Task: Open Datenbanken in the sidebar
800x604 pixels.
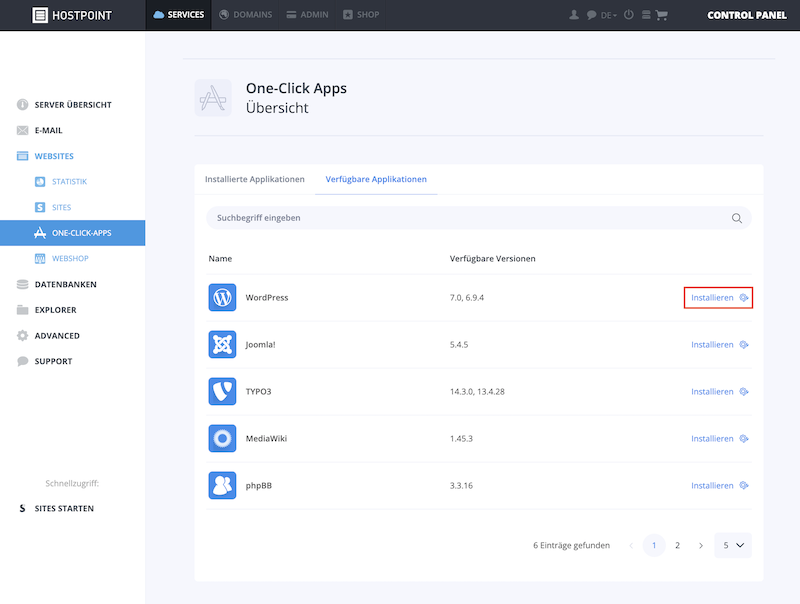Action: point(65,284)
